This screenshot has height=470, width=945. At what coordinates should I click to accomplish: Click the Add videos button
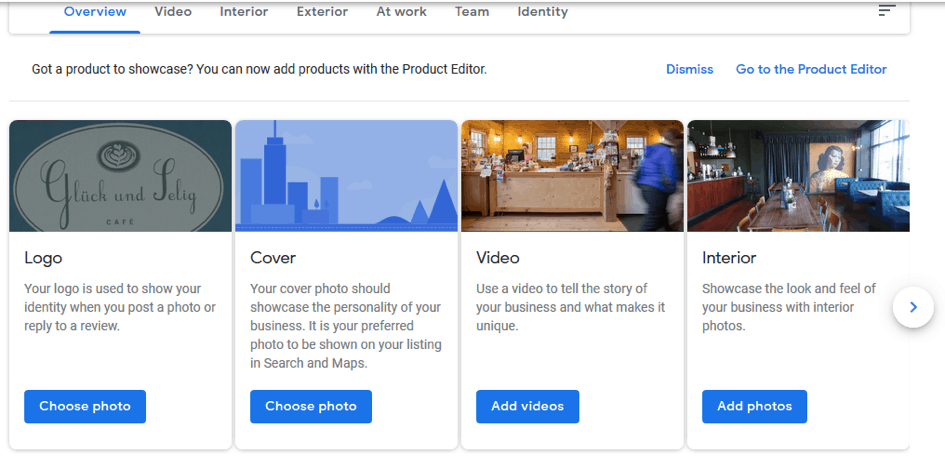point(527,406)
